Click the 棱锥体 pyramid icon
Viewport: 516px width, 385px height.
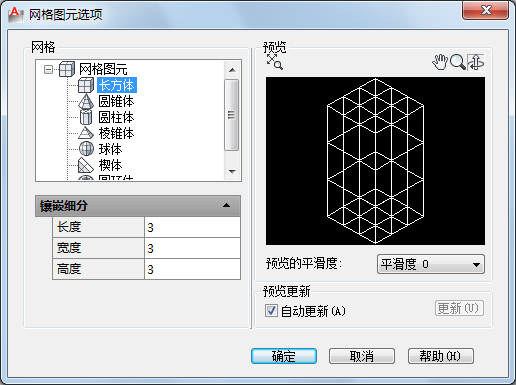tap(86, 133)
